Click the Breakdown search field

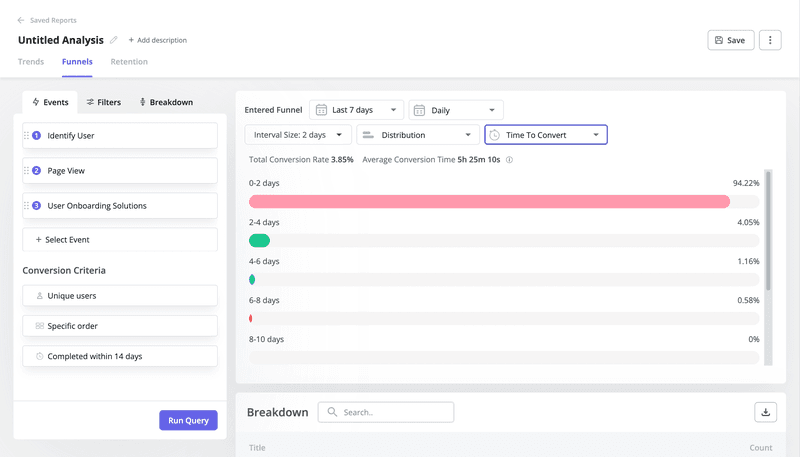click(386, 412)
